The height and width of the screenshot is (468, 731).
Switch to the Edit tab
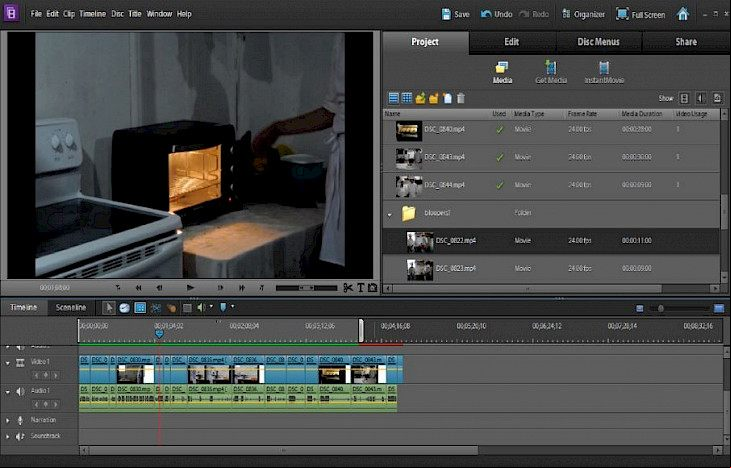(512, 42)
